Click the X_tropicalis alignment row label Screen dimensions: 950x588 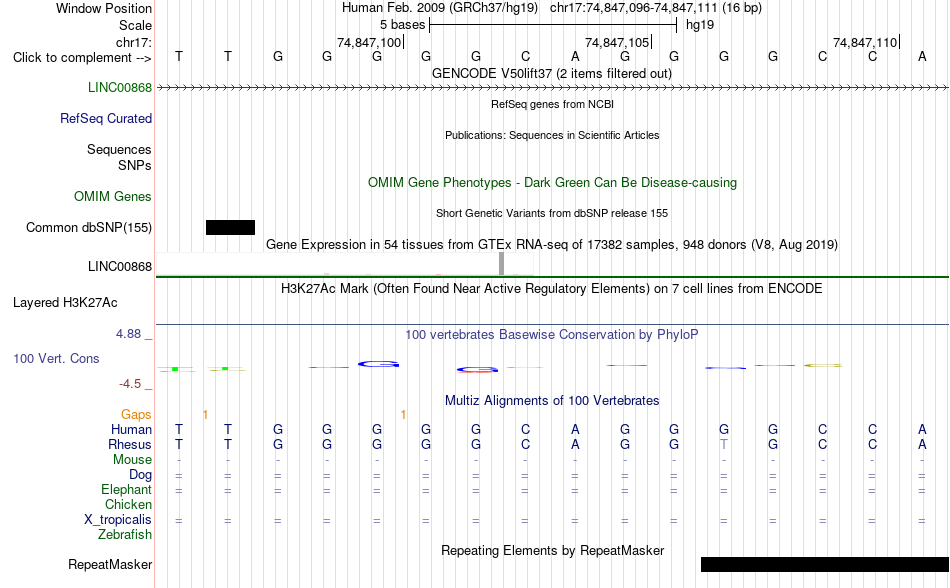[x=118, y=520]
